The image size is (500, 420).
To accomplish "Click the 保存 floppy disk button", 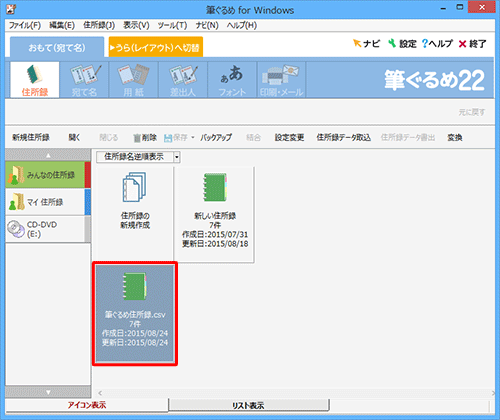I will (176, 137).
